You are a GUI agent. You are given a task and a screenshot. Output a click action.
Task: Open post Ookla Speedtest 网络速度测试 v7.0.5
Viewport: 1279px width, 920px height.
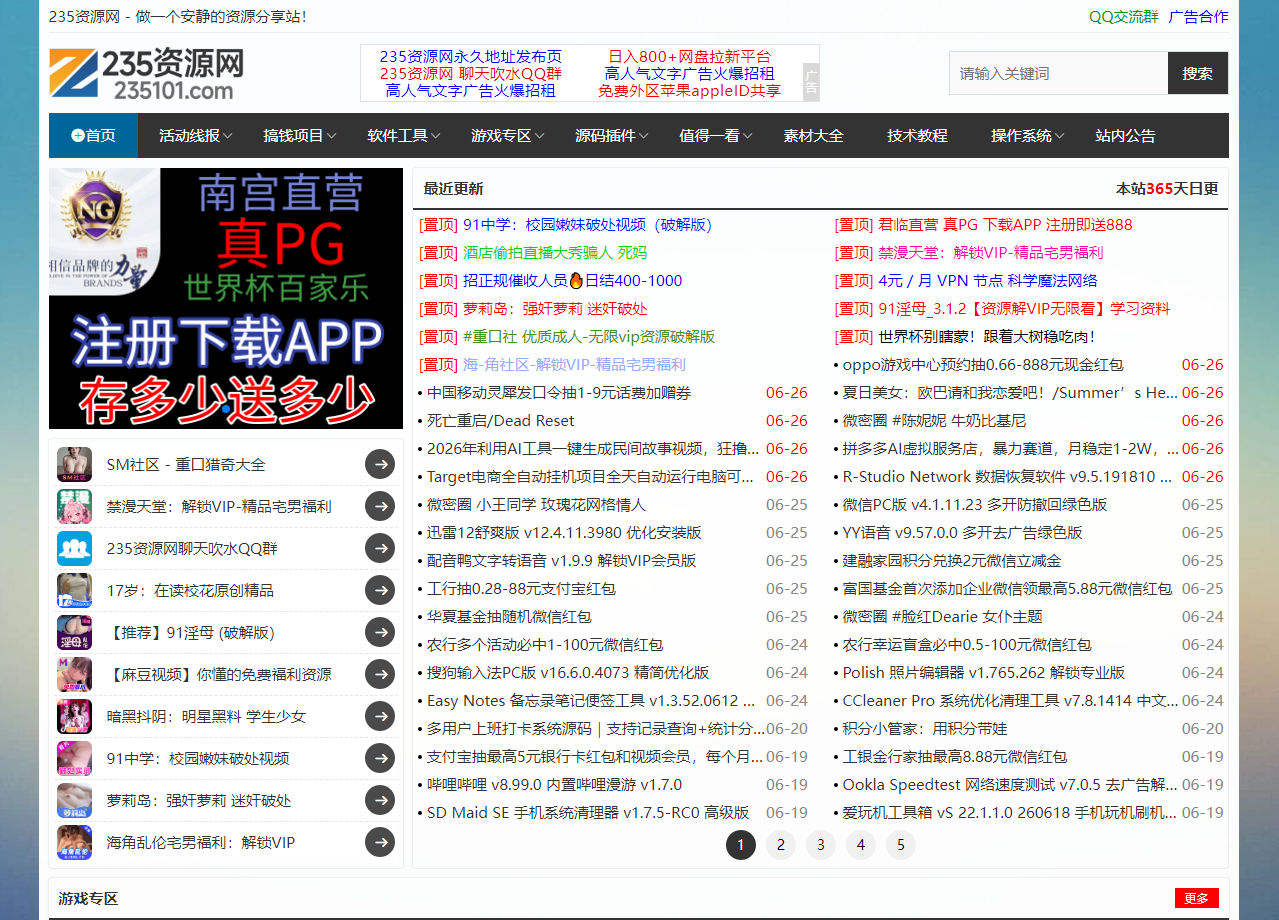click(1009, 785)
